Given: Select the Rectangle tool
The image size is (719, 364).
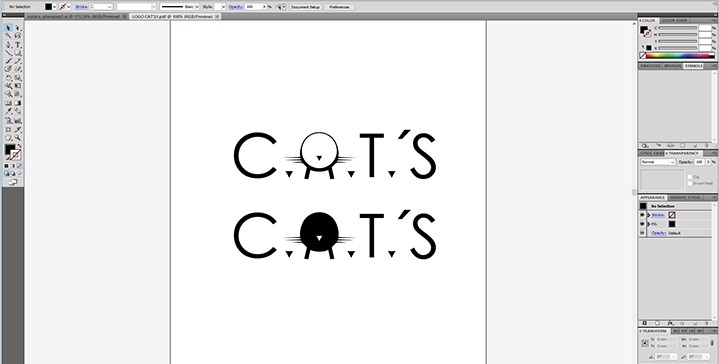Looking at the screenshot, I should [18, 52].
